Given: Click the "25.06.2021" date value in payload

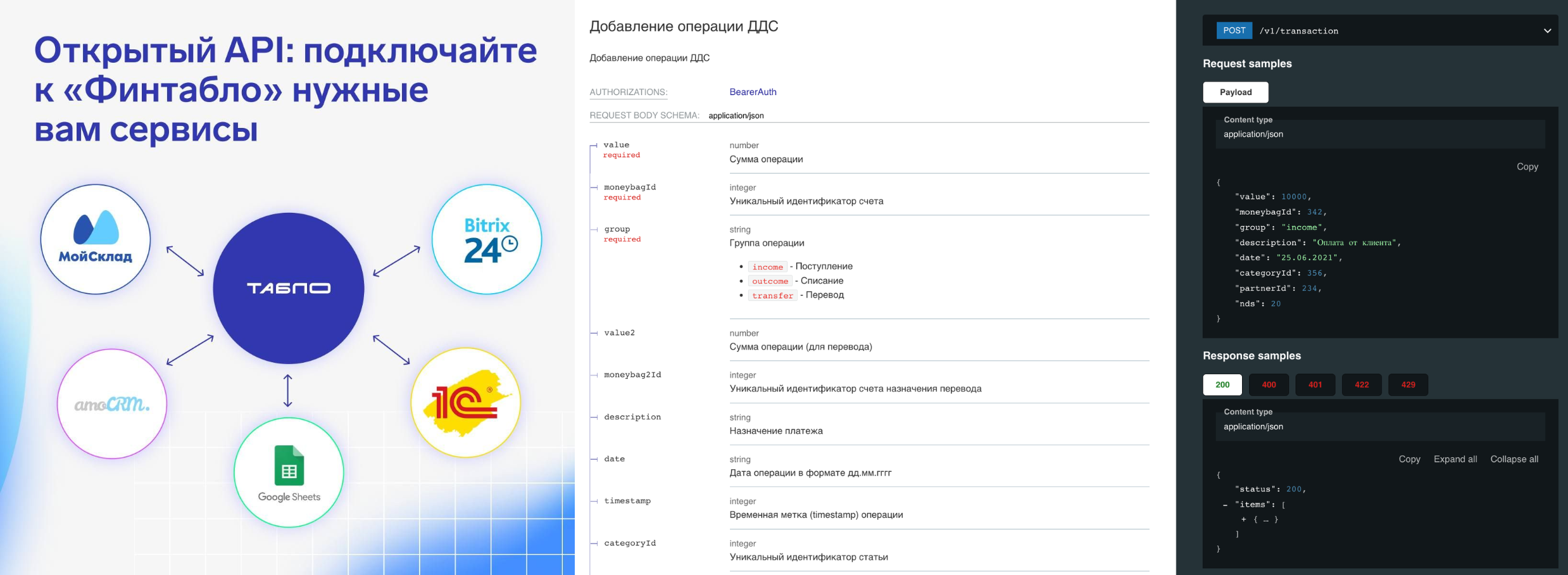Looking at the screenshot, I should [x=1307, y=258].
